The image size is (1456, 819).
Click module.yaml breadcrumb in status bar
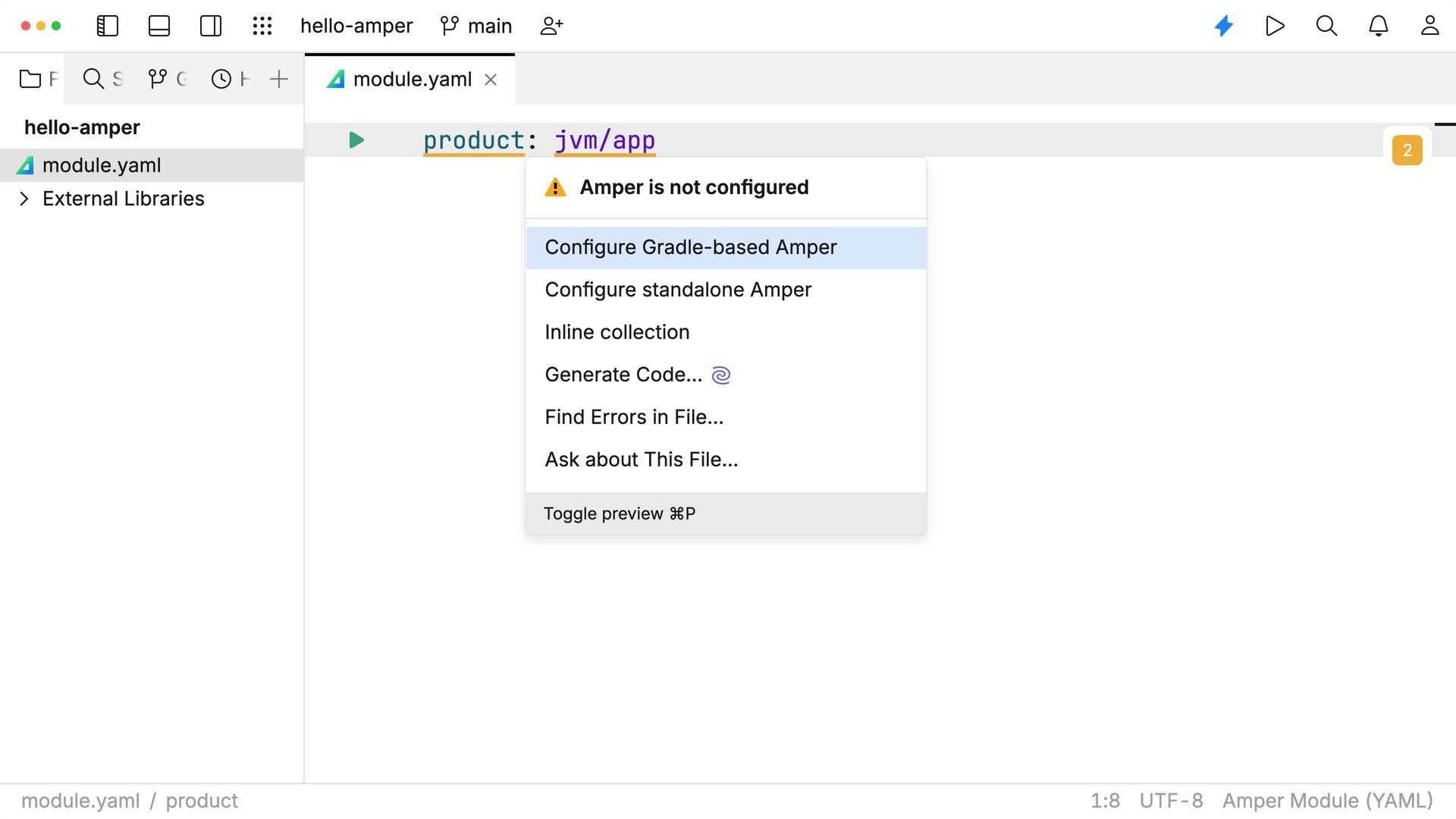point(80,801)
